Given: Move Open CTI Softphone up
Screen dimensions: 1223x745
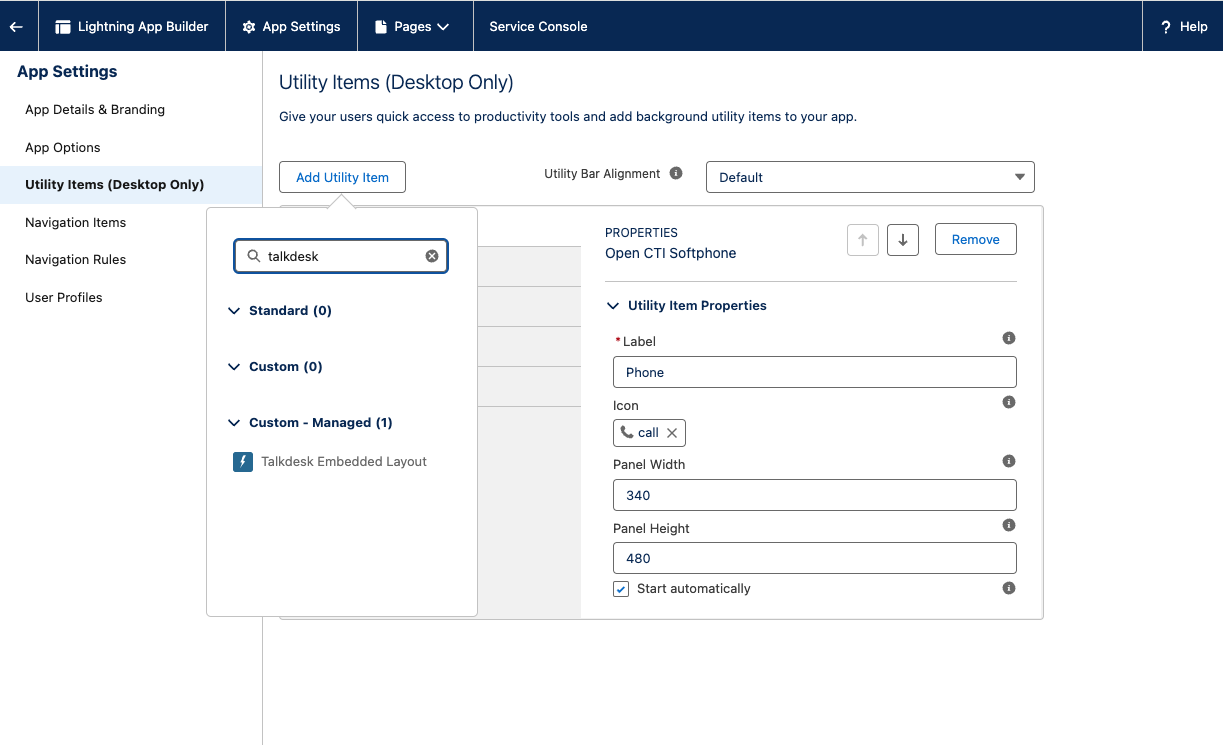Looking at the screenshot, I should 863,240.
